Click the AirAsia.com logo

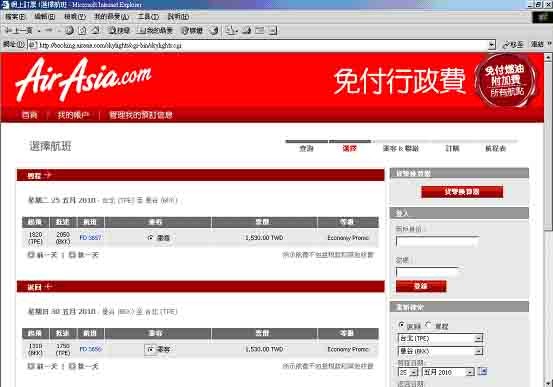click(x=84, y=79)
